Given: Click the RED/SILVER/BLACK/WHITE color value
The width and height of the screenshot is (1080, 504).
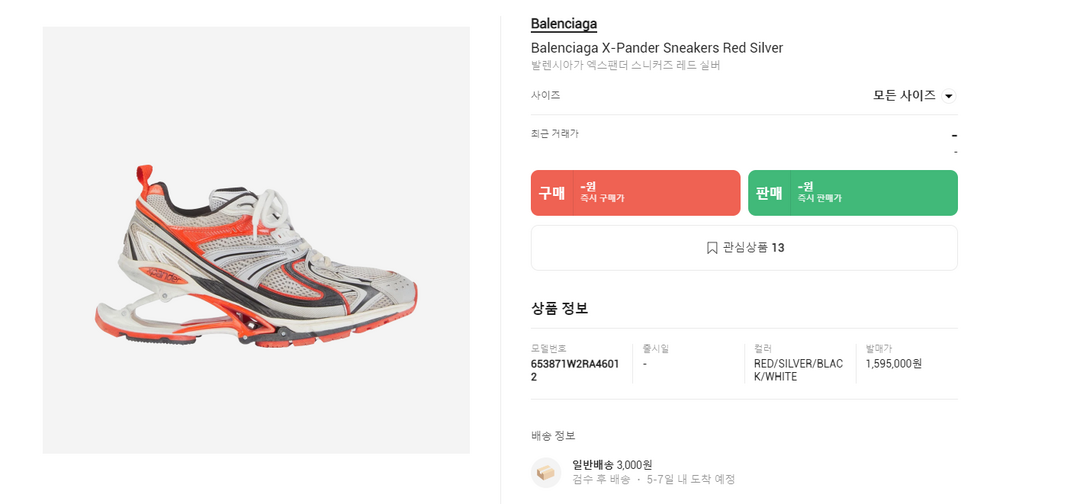Looking at the screenshot, I should [x=798, y=370].
